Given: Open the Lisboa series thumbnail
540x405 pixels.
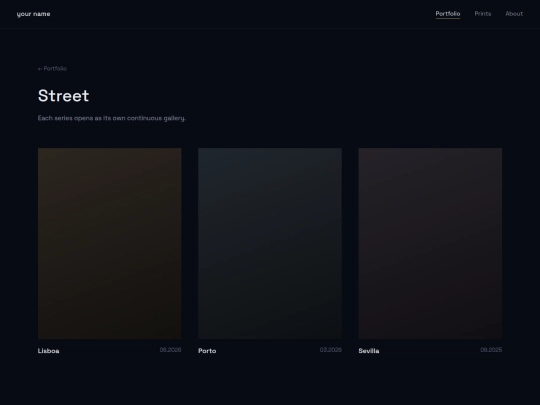Looking at the screenshot, I should pyautogui.click(x=110, y=243).
